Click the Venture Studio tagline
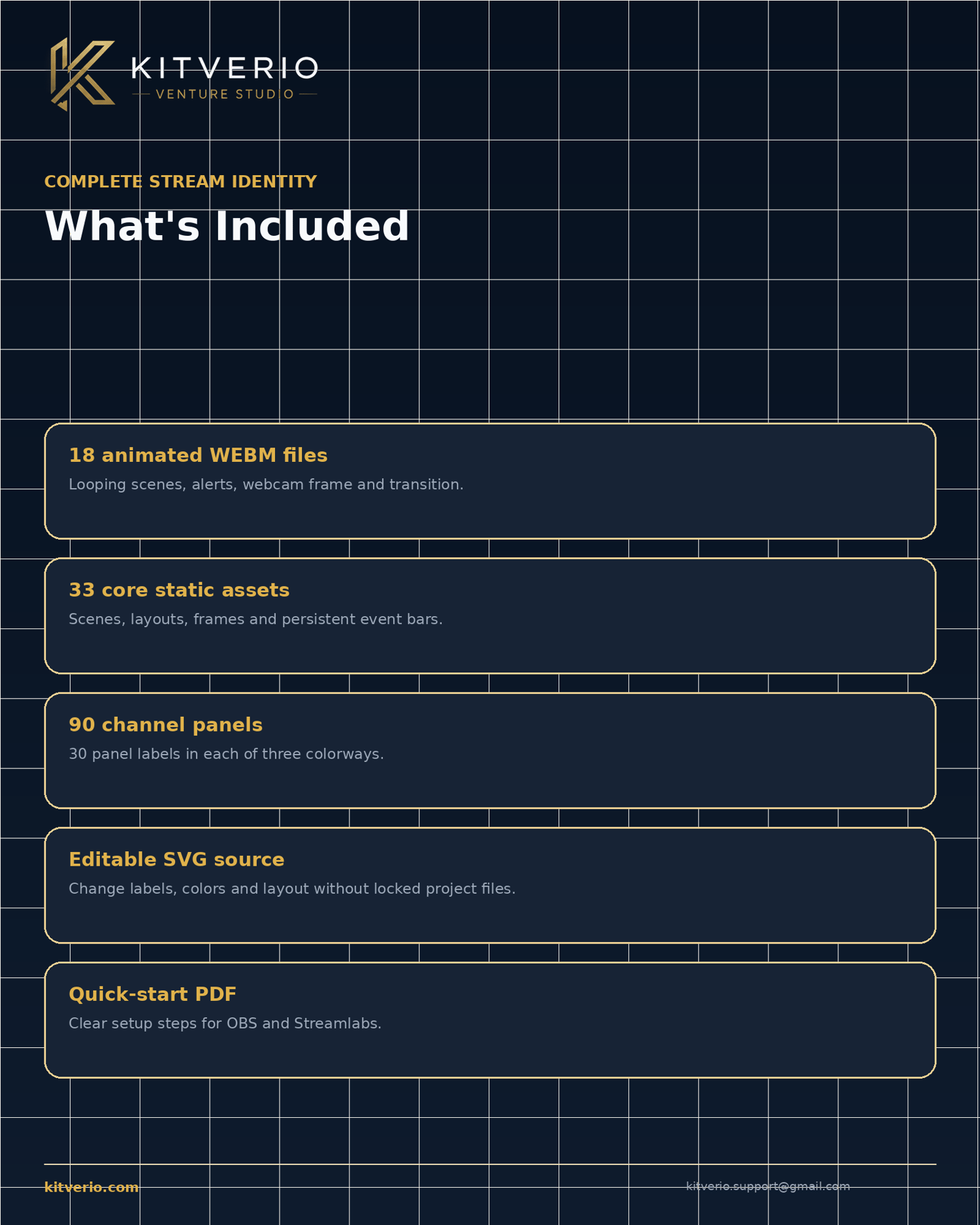The image size is (980, 1225). point(225,94)
